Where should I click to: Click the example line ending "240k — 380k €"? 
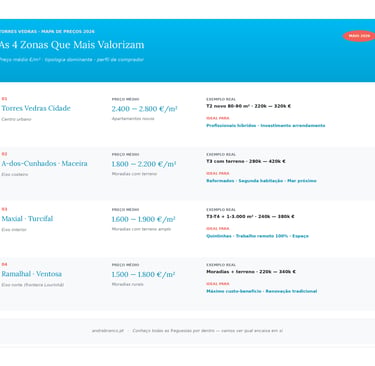250,216
